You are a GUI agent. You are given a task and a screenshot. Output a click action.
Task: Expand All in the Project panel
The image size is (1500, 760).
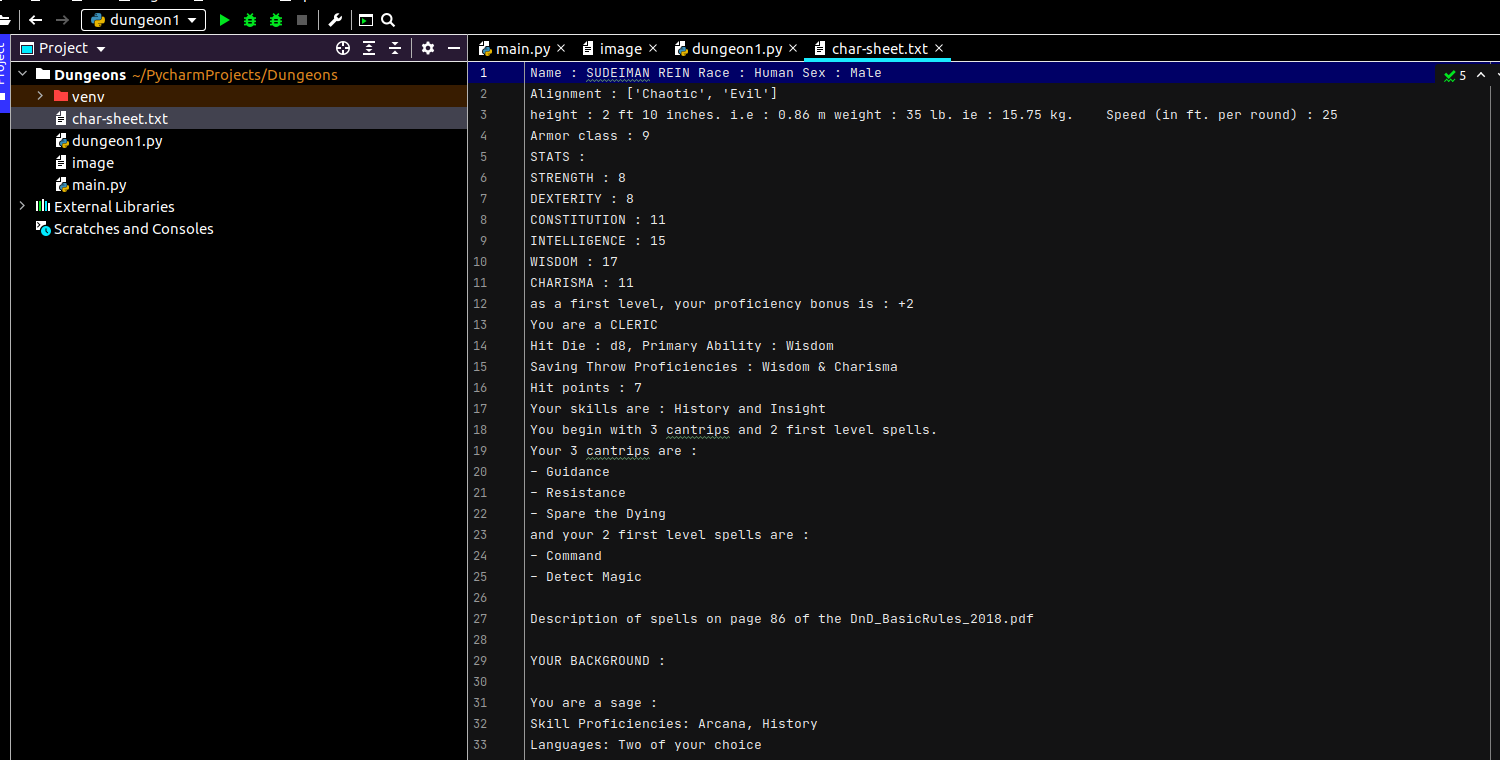pos(369,48)
